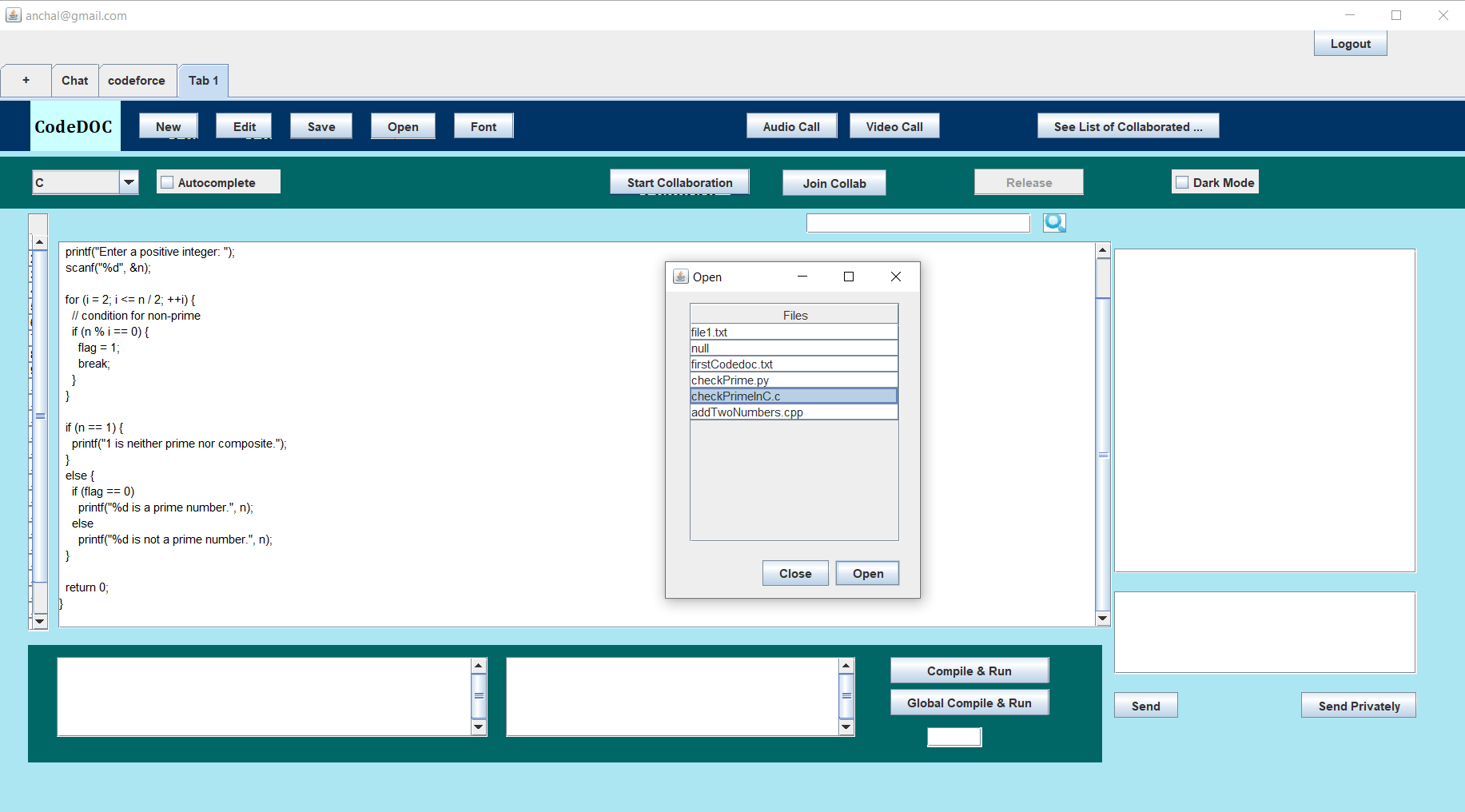This screenshot has height=812, width=1465.
Task: Click the app icon in main title bar
Action: pos(14,15)
